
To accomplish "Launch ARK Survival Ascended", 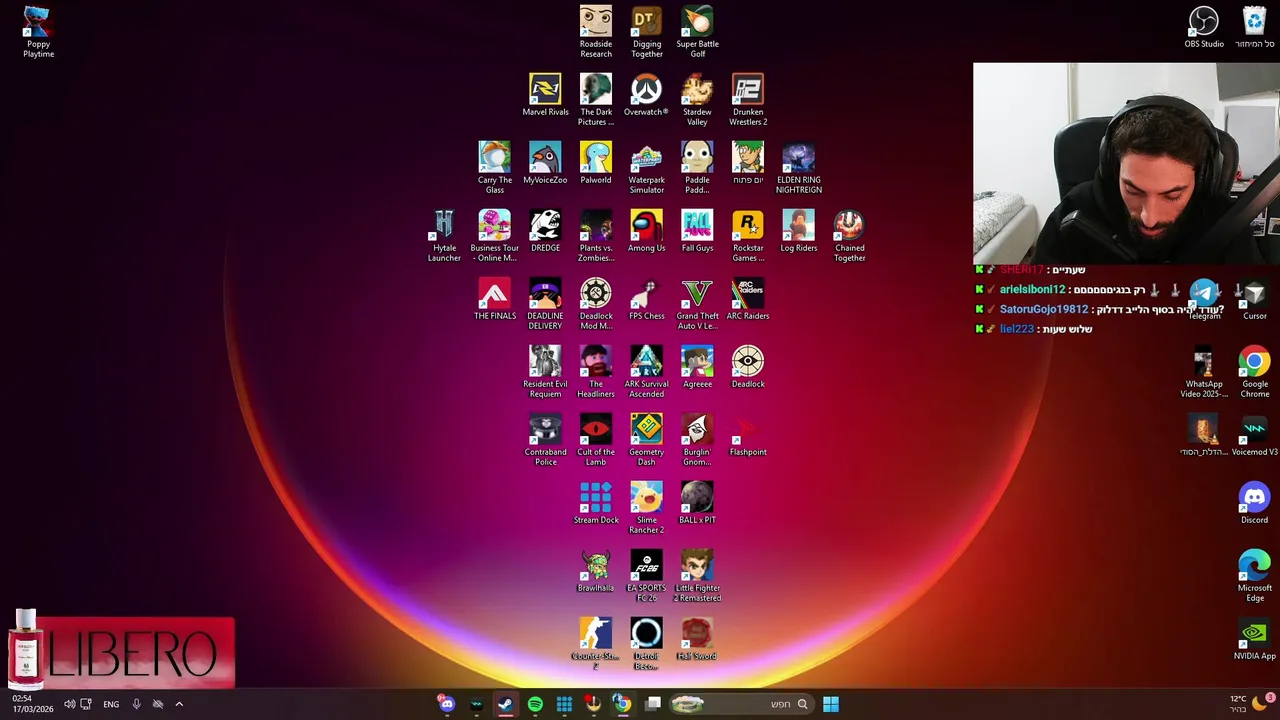I will click(647, 372).
